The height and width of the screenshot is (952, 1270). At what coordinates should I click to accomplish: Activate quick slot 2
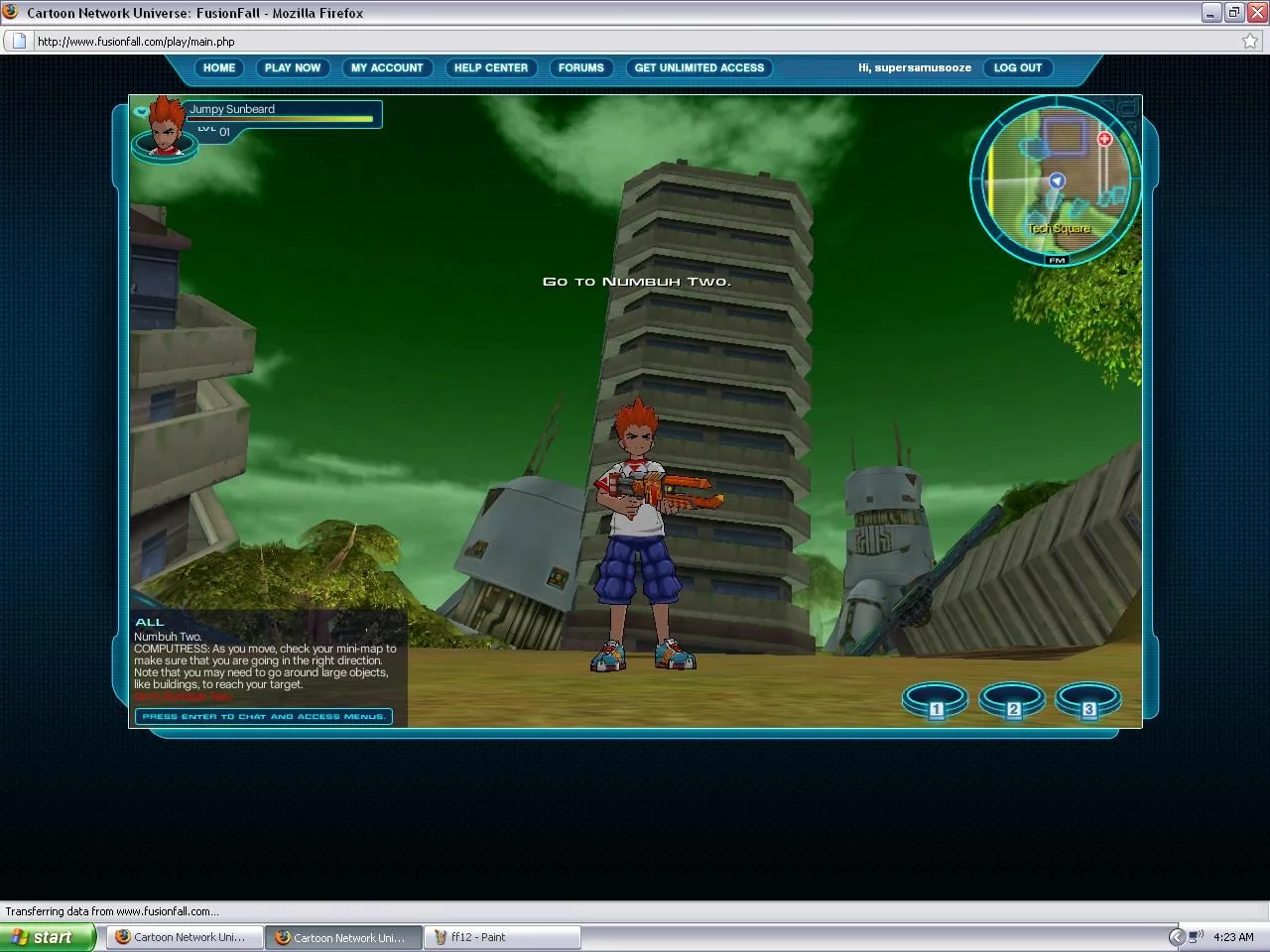coord(1012,700)
